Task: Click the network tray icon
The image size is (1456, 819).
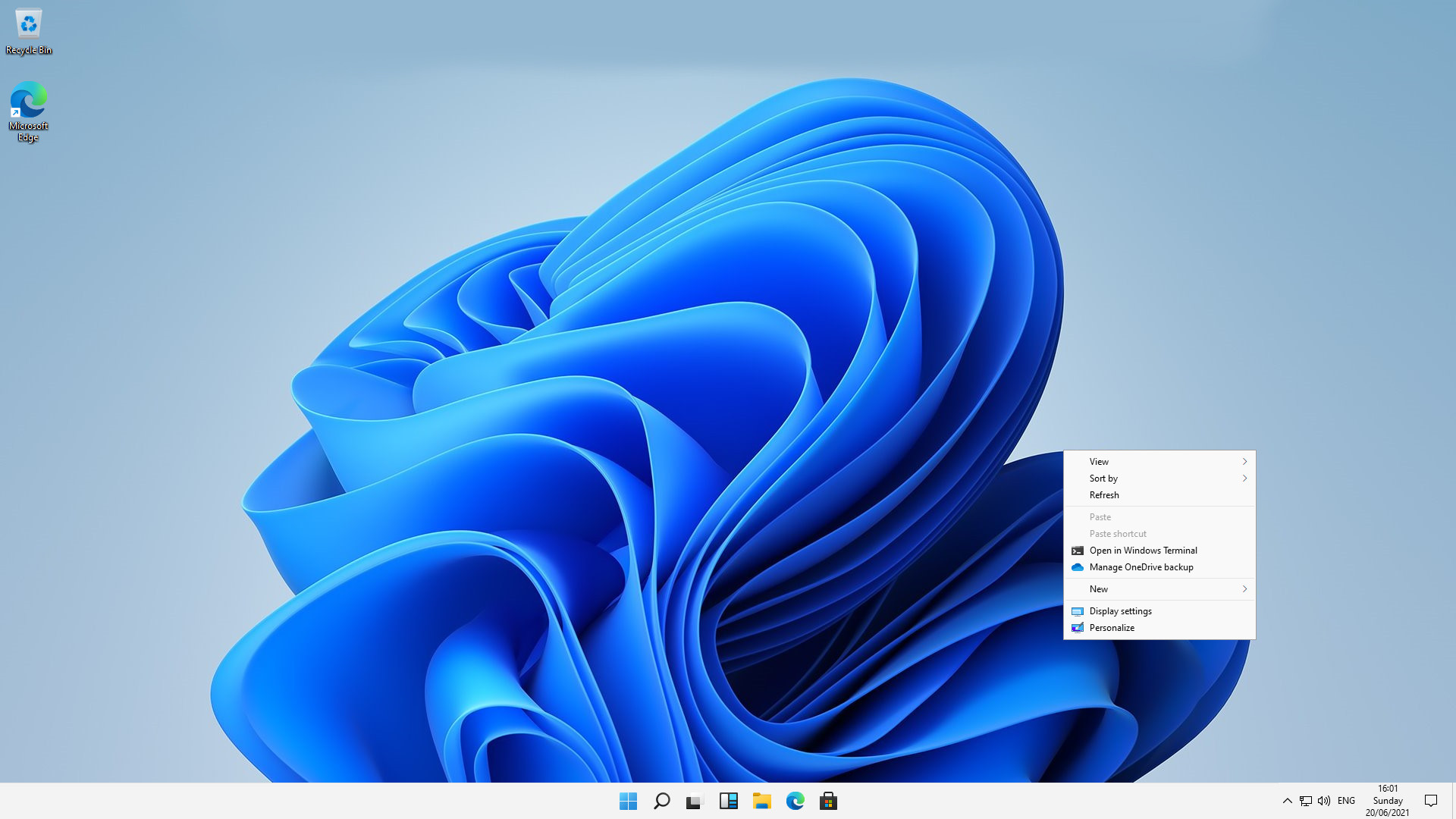Action: pyautogui.click(x=1306, y=801)
